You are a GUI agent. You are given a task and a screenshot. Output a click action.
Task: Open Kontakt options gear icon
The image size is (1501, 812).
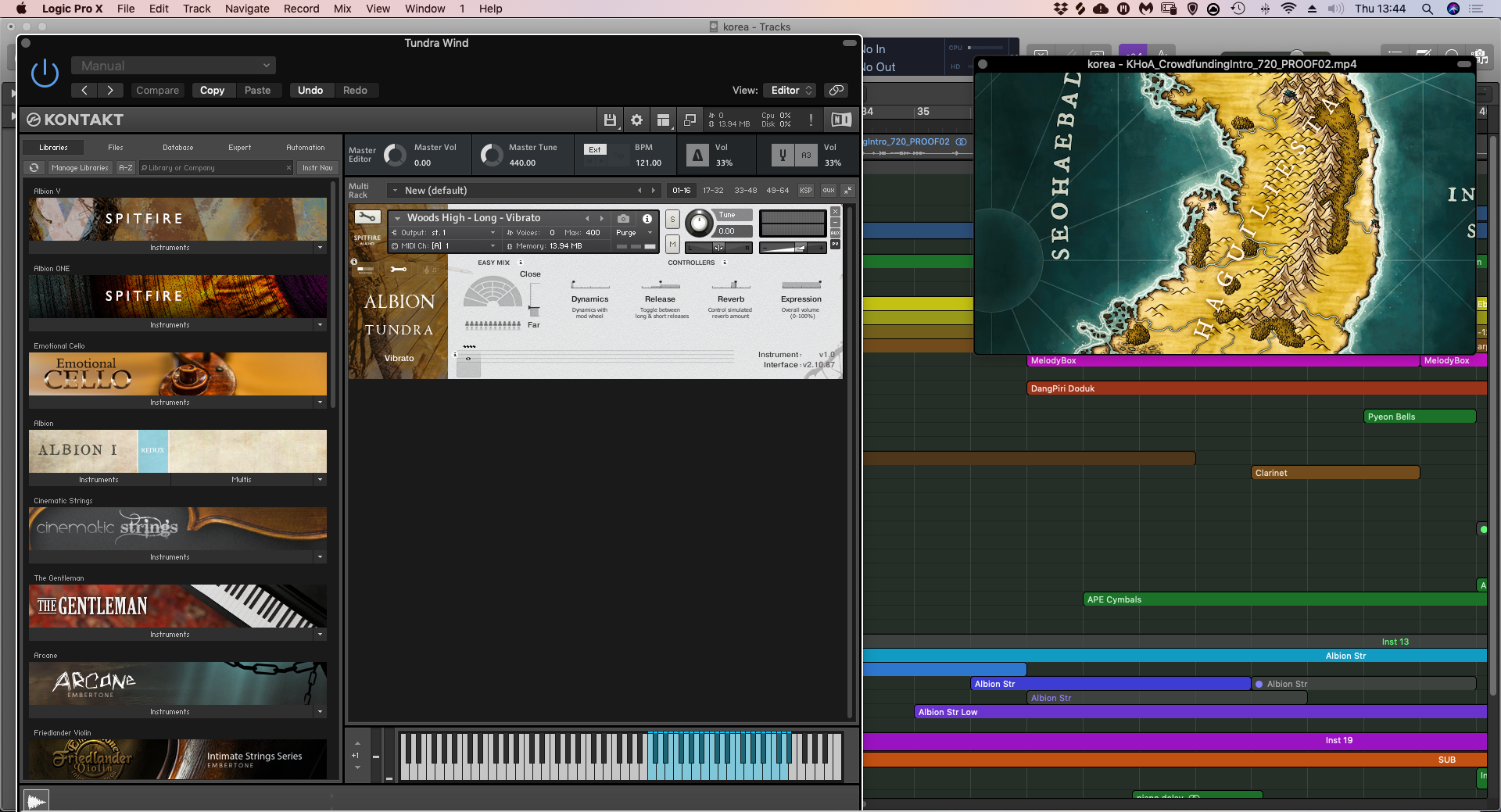636,120
